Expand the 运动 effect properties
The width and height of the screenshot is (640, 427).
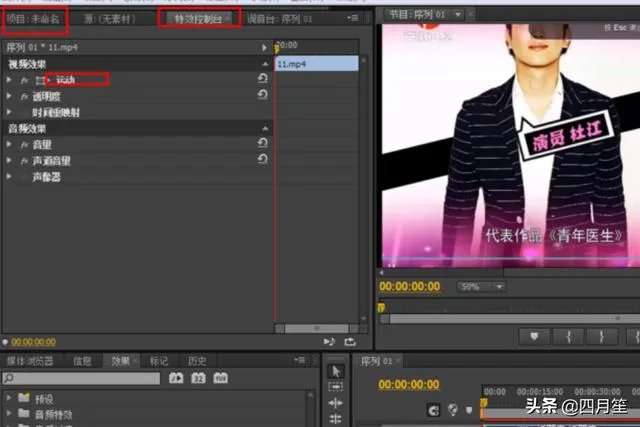click(9, 80)
